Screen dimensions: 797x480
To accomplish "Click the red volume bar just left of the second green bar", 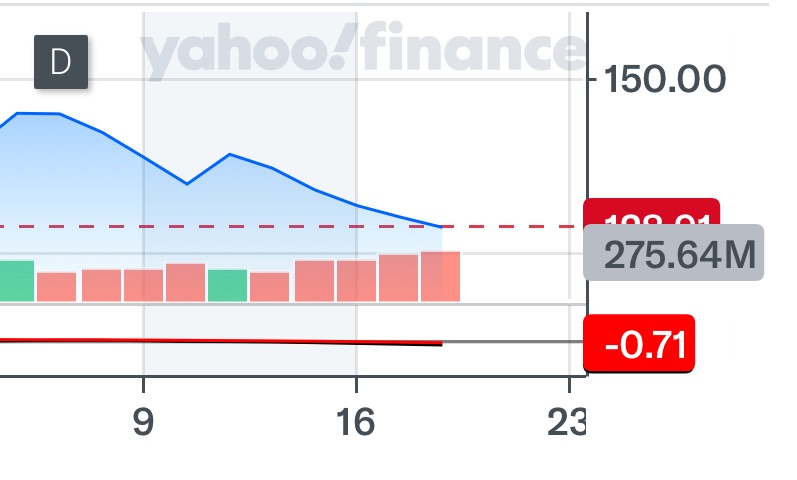I will 185,282.
